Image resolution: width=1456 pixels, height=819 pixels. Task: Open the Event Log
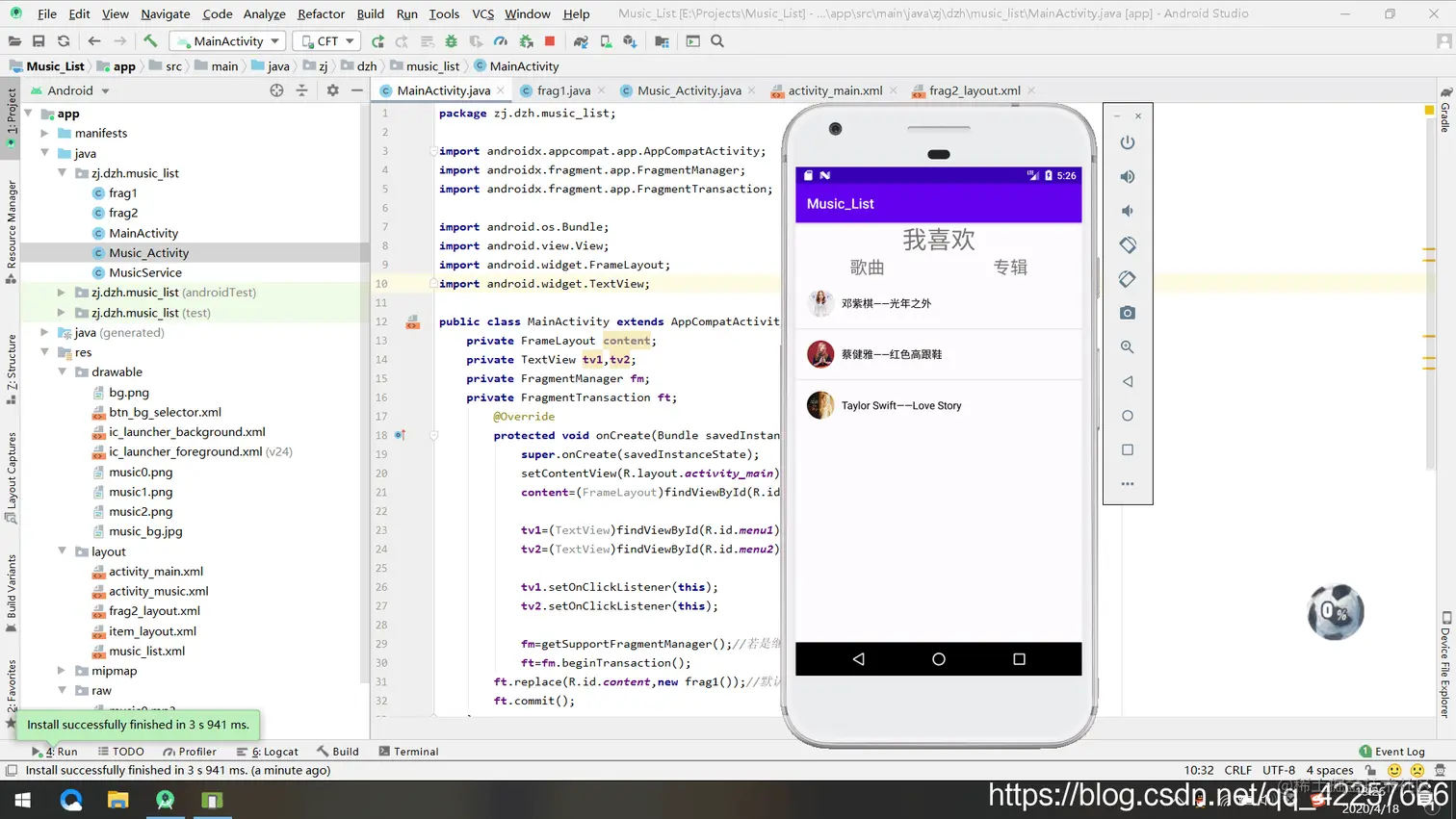1391,752
